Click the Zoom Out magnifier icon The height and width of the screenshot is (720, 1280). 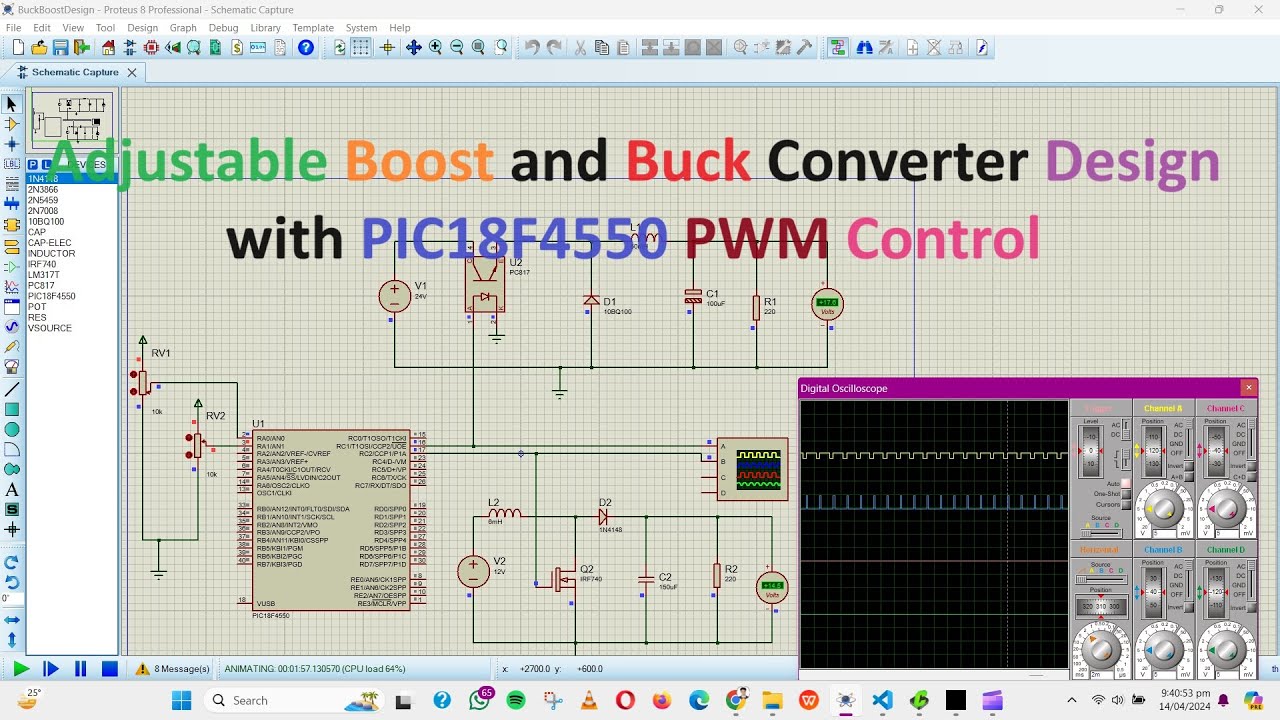[x=457, y=47]
